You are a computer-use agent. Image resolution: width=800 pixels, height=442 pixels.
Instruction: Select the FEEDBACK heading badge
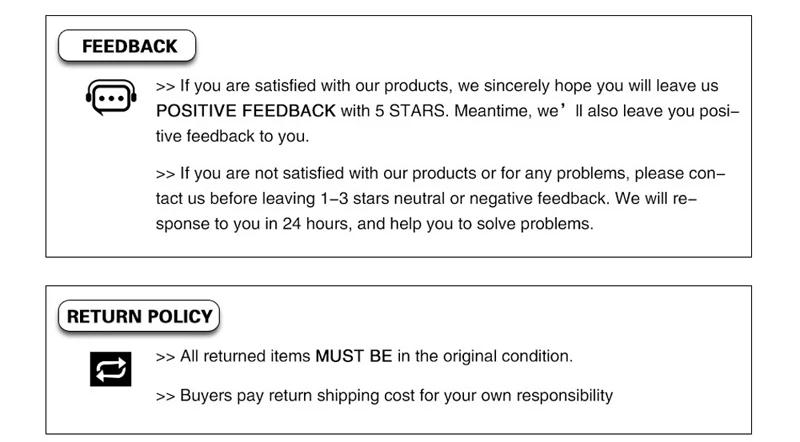(x=128, y=47)
